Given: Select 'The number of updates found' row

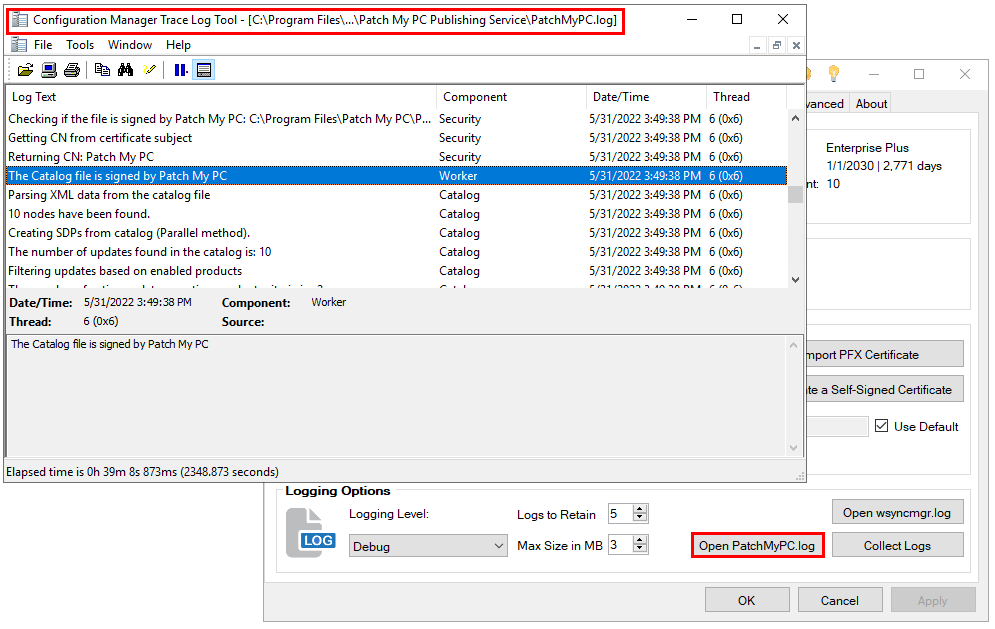Looking at the screenshot, I should [x=397, y=252].
